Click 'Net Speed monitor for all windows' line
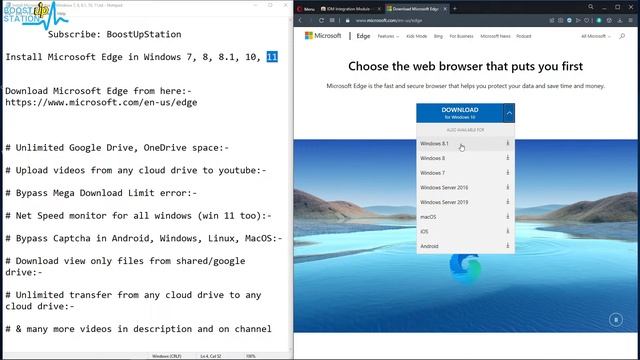 [x=138, y=216]
